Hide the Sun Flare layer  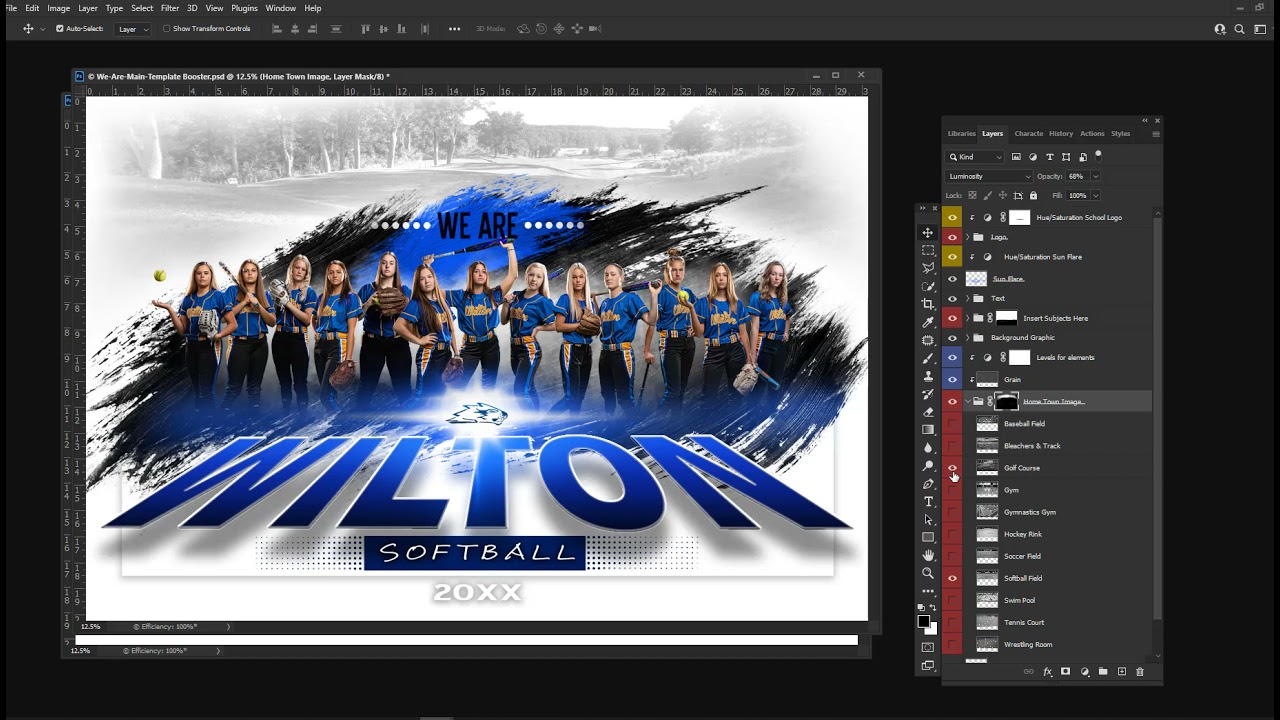[x=952, y=279]
